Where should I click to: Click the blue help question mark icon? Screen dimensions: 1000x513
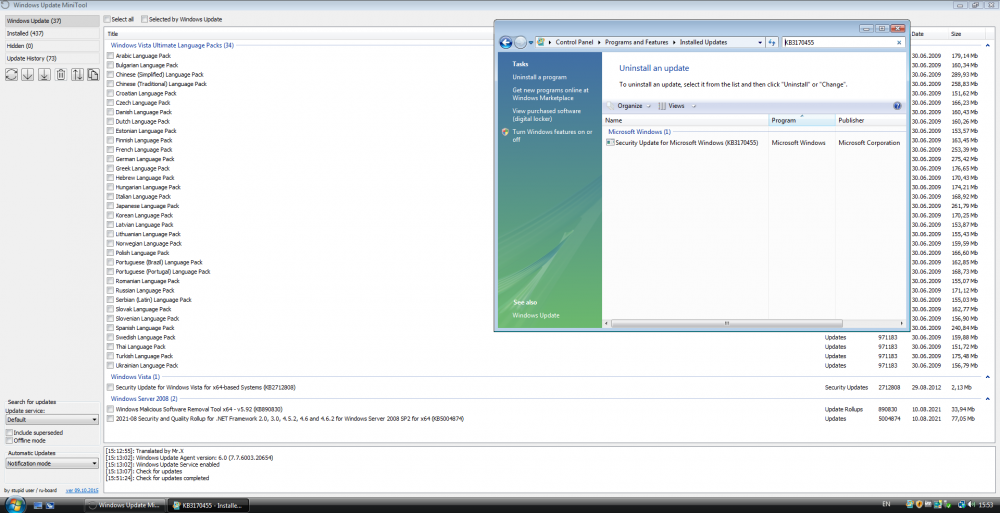[x=897, y=106]
